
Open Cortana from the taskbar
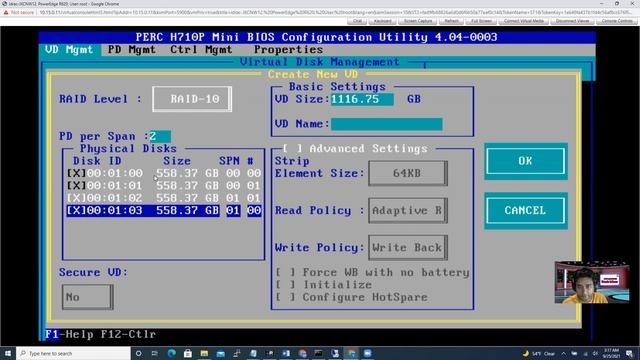139,353
